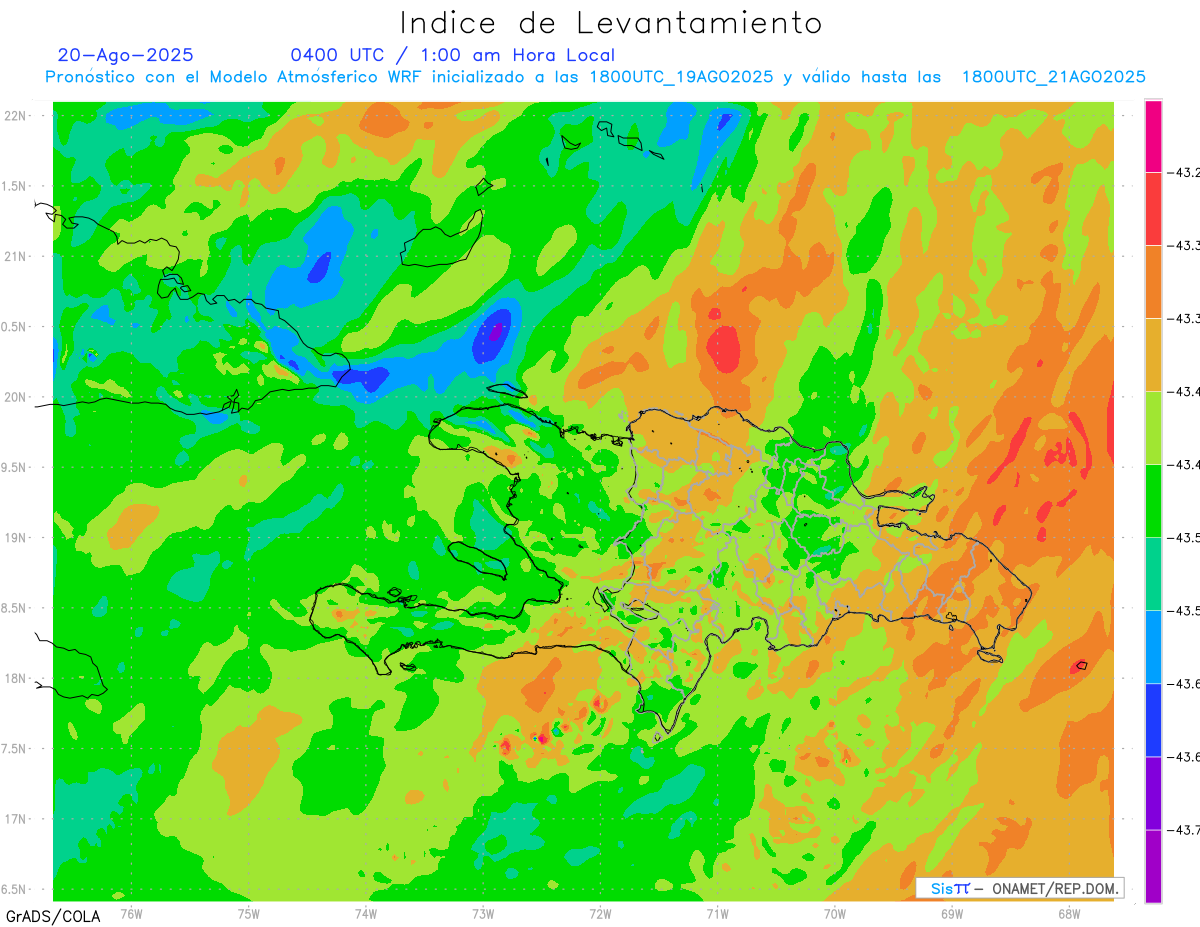This screenshot has height=927, width=1200.
Task: Click the '-43.2' color bar value
Action: pyautogui.click(x=1185, y=173)
